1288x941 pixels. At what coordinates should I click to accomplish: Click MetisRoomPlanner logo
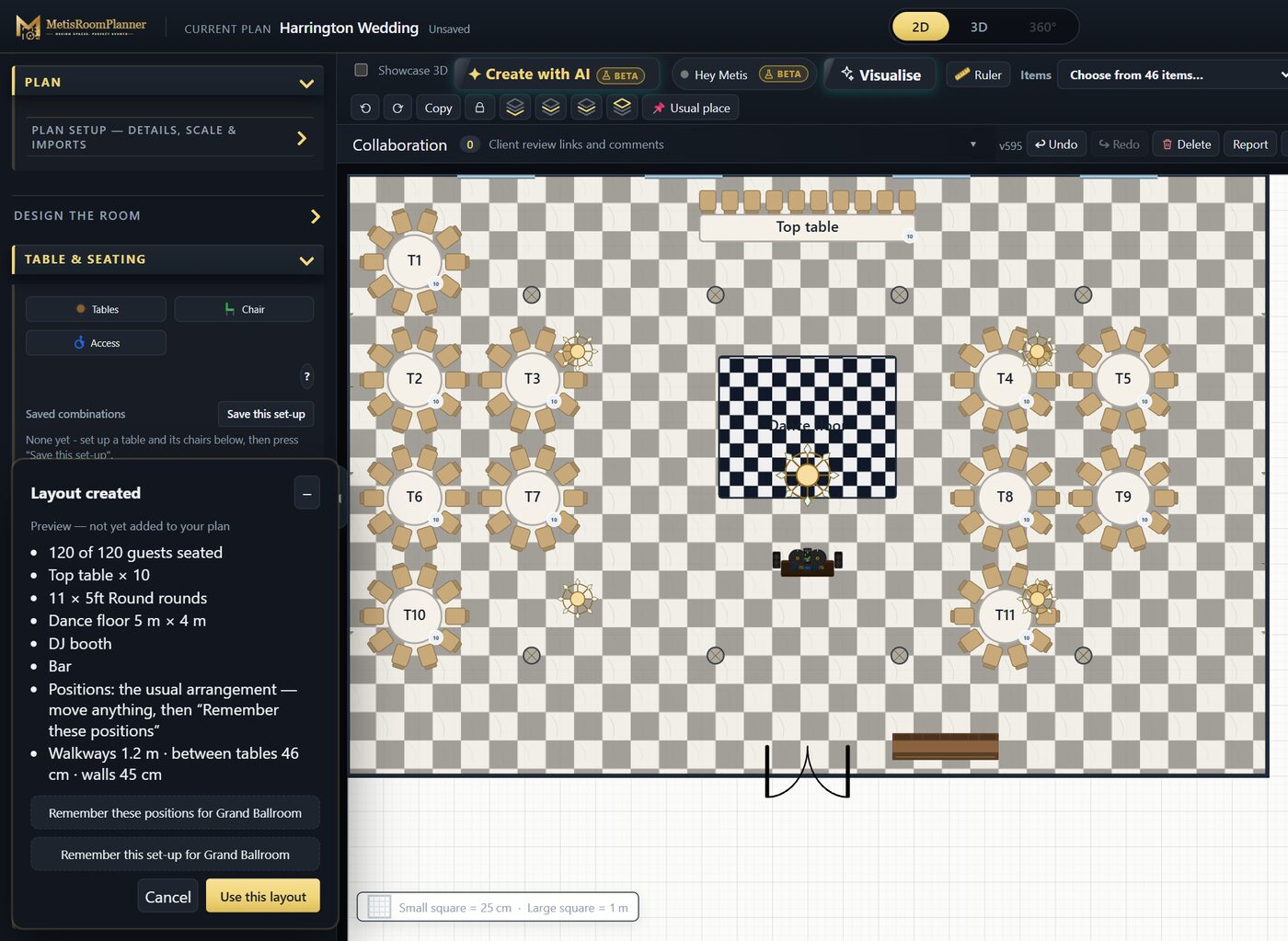point(81,27)
